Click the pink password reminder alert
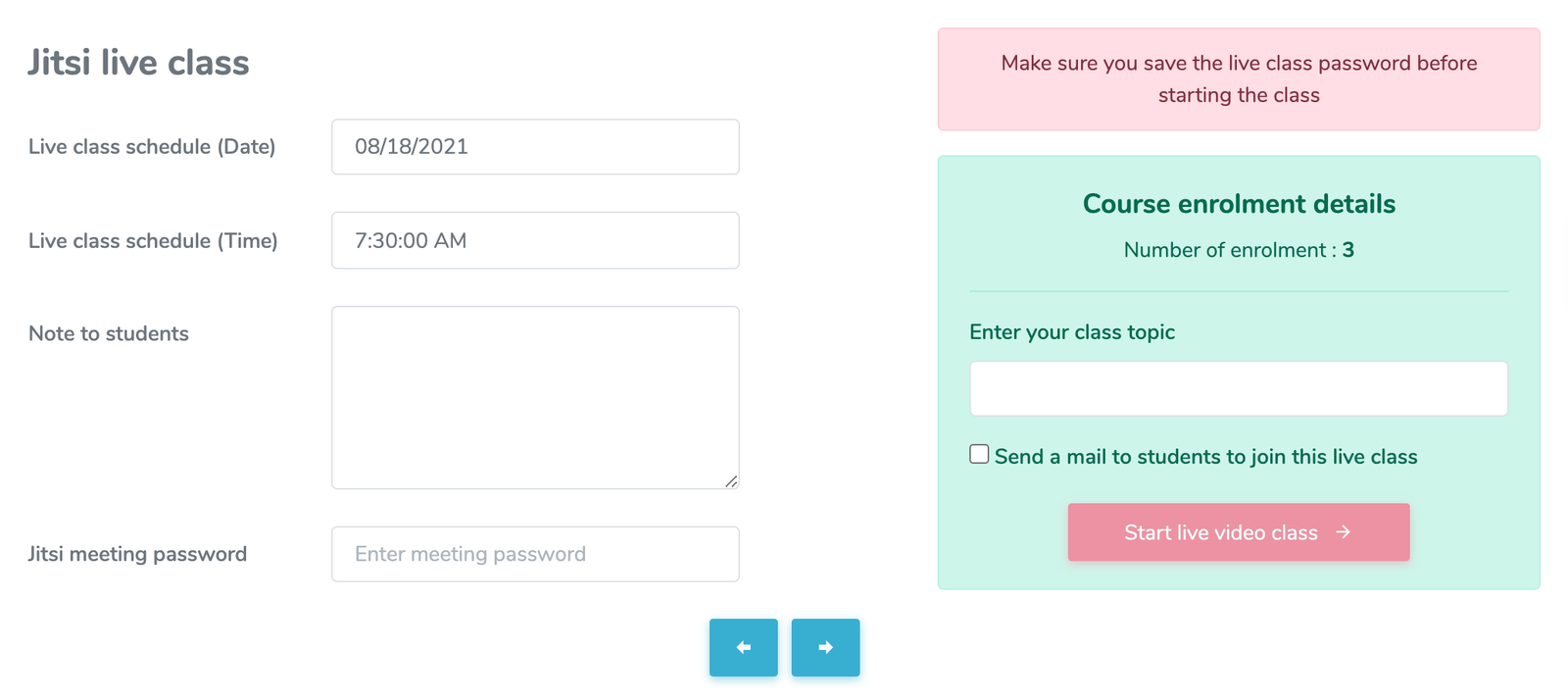The image size is (1568, 698). coord(1238,79)
